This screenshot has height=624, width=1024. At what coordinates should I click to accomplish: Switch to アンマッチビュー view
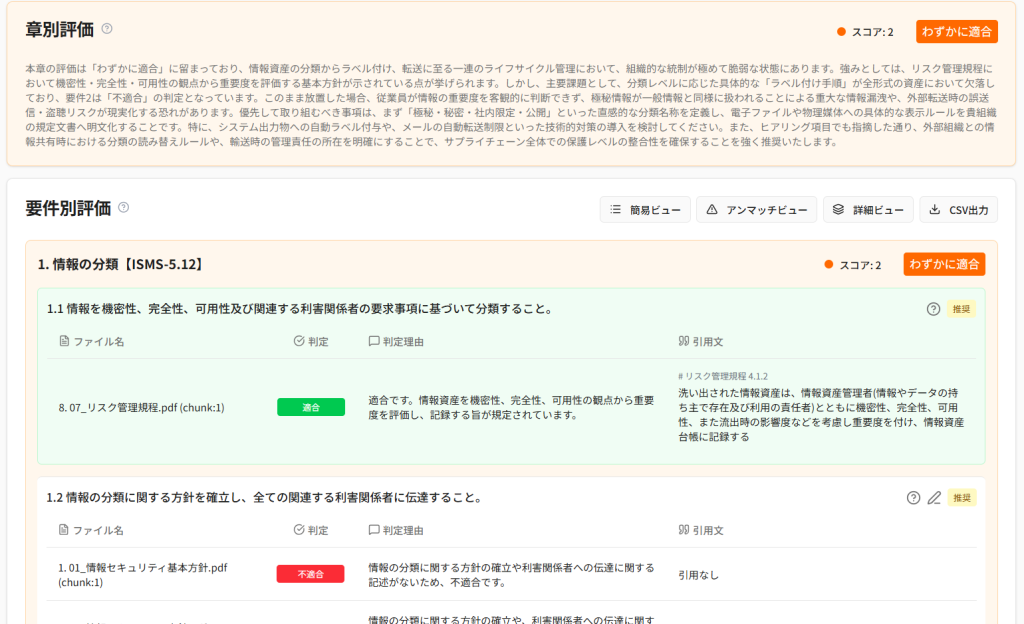755,210
